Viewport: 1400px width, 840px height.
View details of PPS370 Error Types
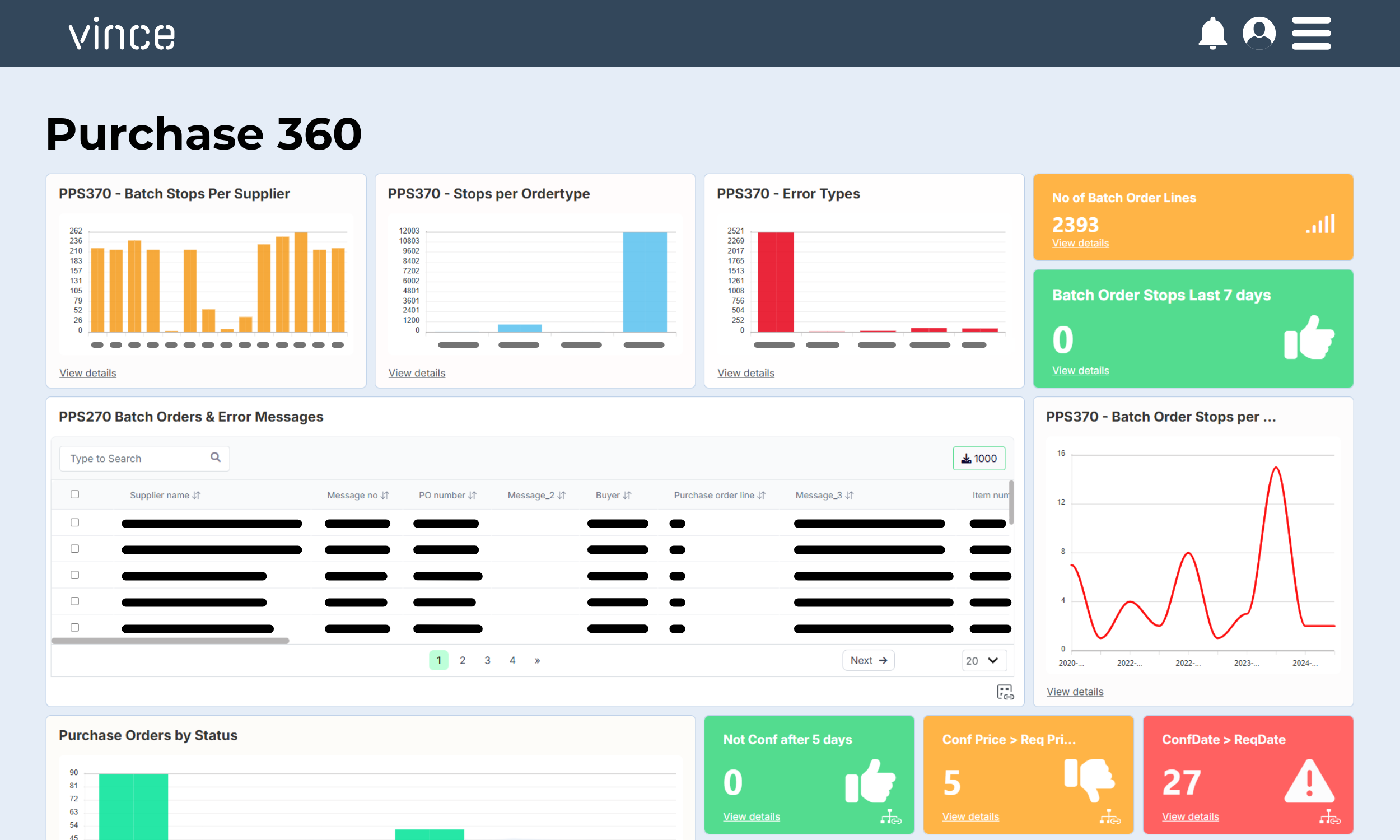[x=746, y=373]
